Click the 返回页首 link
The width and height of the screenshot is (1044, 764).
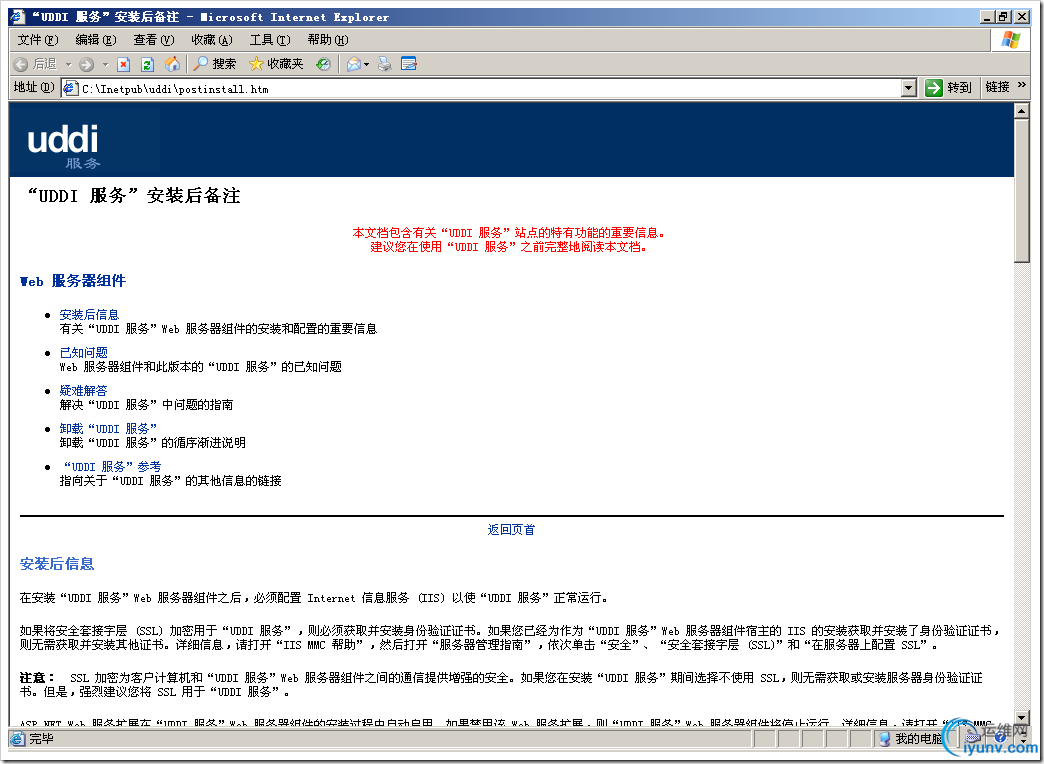(x=511, y=530)
